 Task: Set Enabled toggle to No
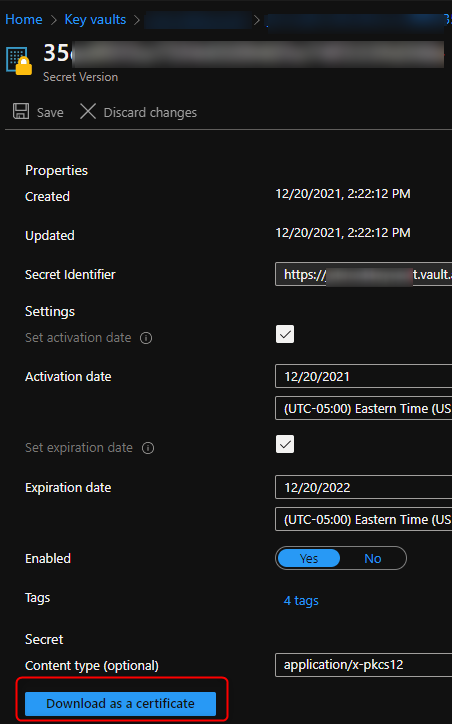point(373,558)
